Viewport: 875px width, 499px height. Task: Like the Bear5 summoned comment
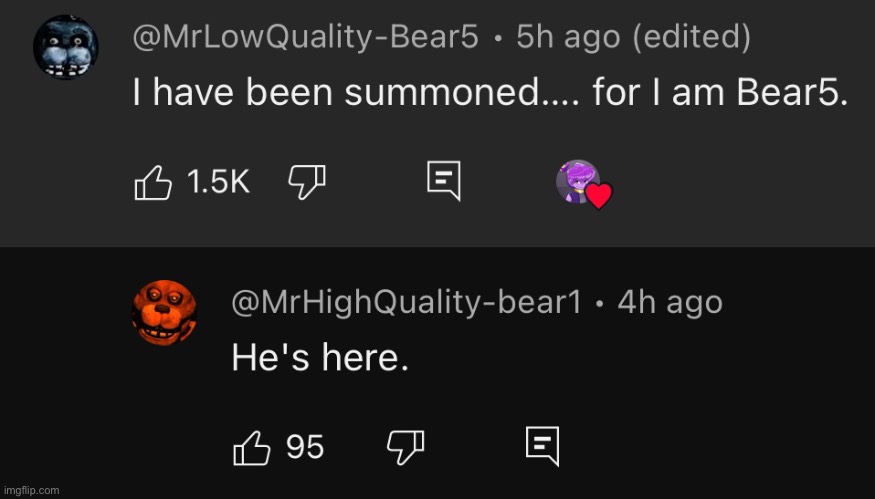click(154, 182)
